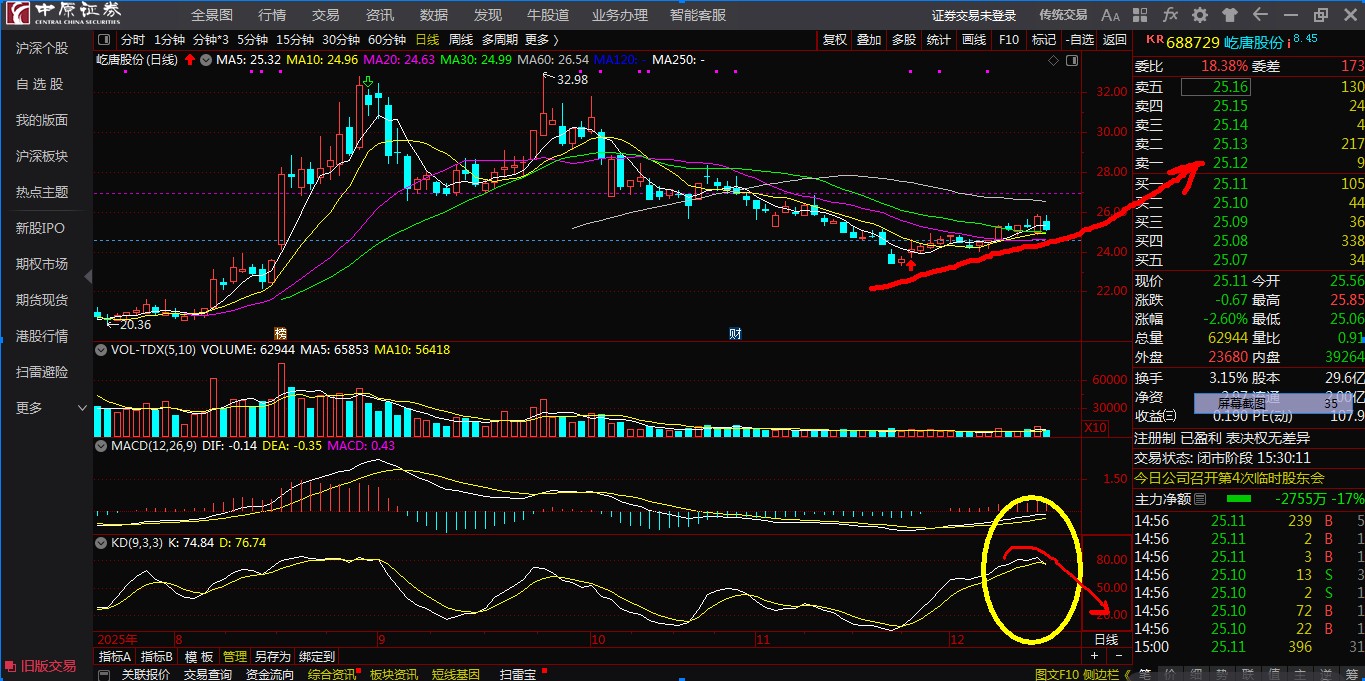The image size is (1365, 681).
Task: Zoom out chart with minus button
Action: coord(1119,656)
